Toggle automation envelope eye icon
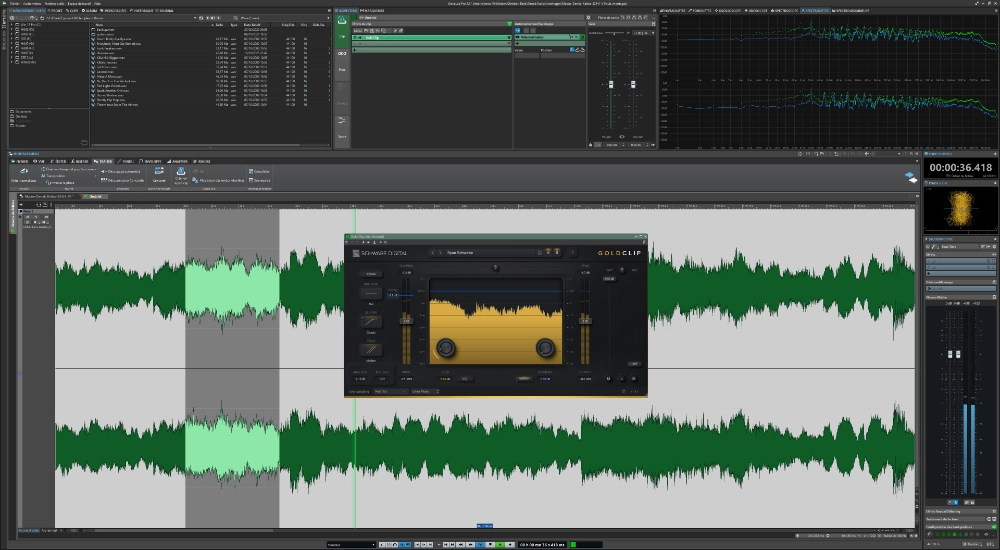1000x550 pixels. tap(517, 37)
